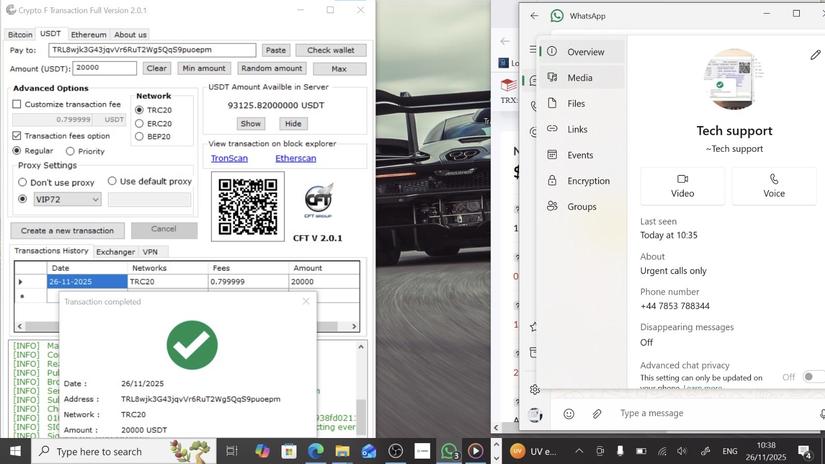The height and width of the screenshot is (464, 825).
Task: Open Task View from the taskbar
Action: pos(232,451)
